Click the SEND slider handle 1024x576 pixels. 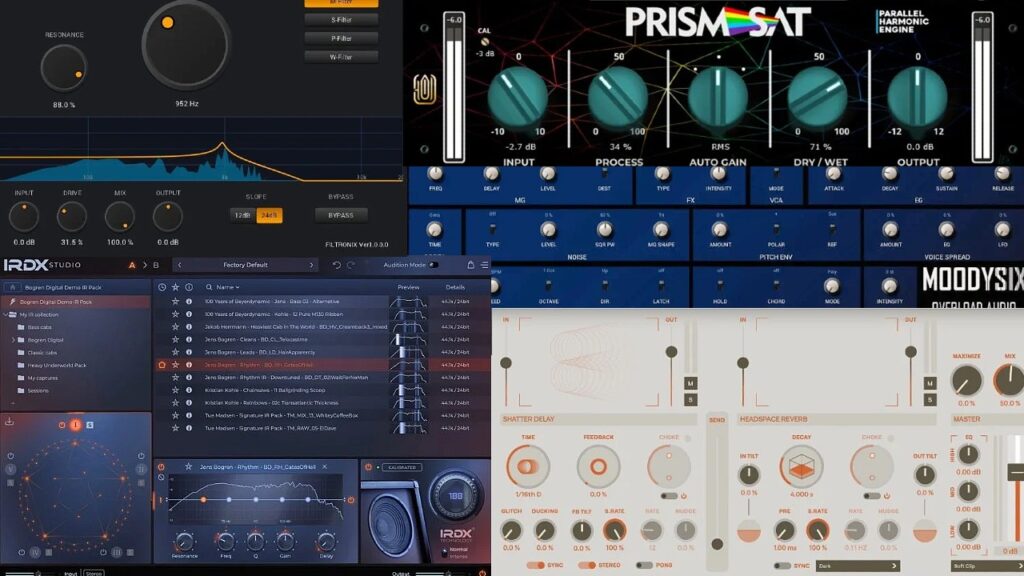point(717,544)
